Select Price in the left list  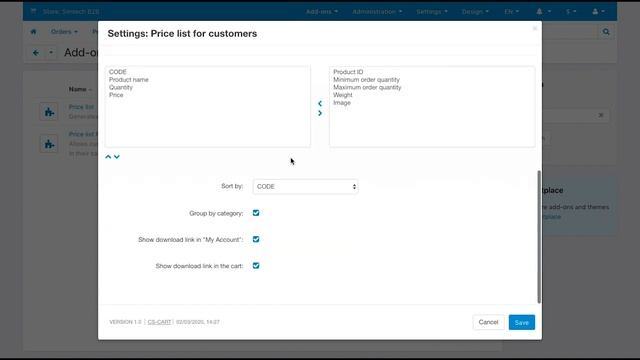click(116, 95)
